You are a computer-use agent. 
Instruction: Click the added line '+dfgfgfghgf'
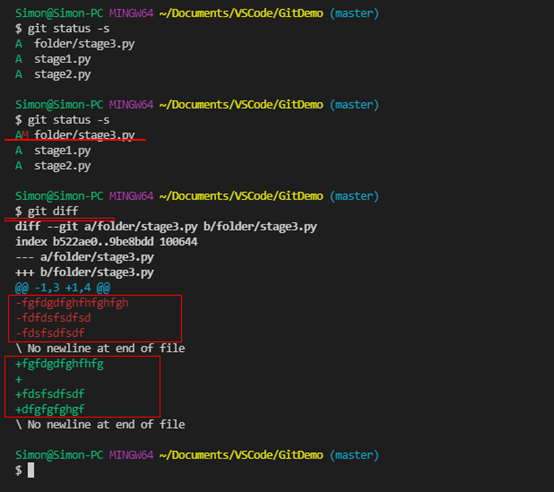(x=50, y=410)
